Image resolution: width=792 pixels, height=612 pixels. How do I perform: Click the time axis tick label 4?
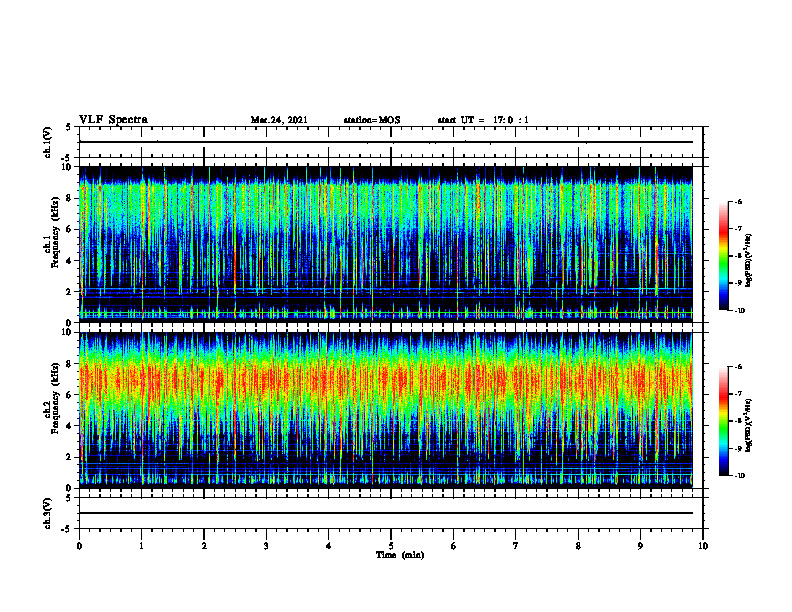point(329,546)
